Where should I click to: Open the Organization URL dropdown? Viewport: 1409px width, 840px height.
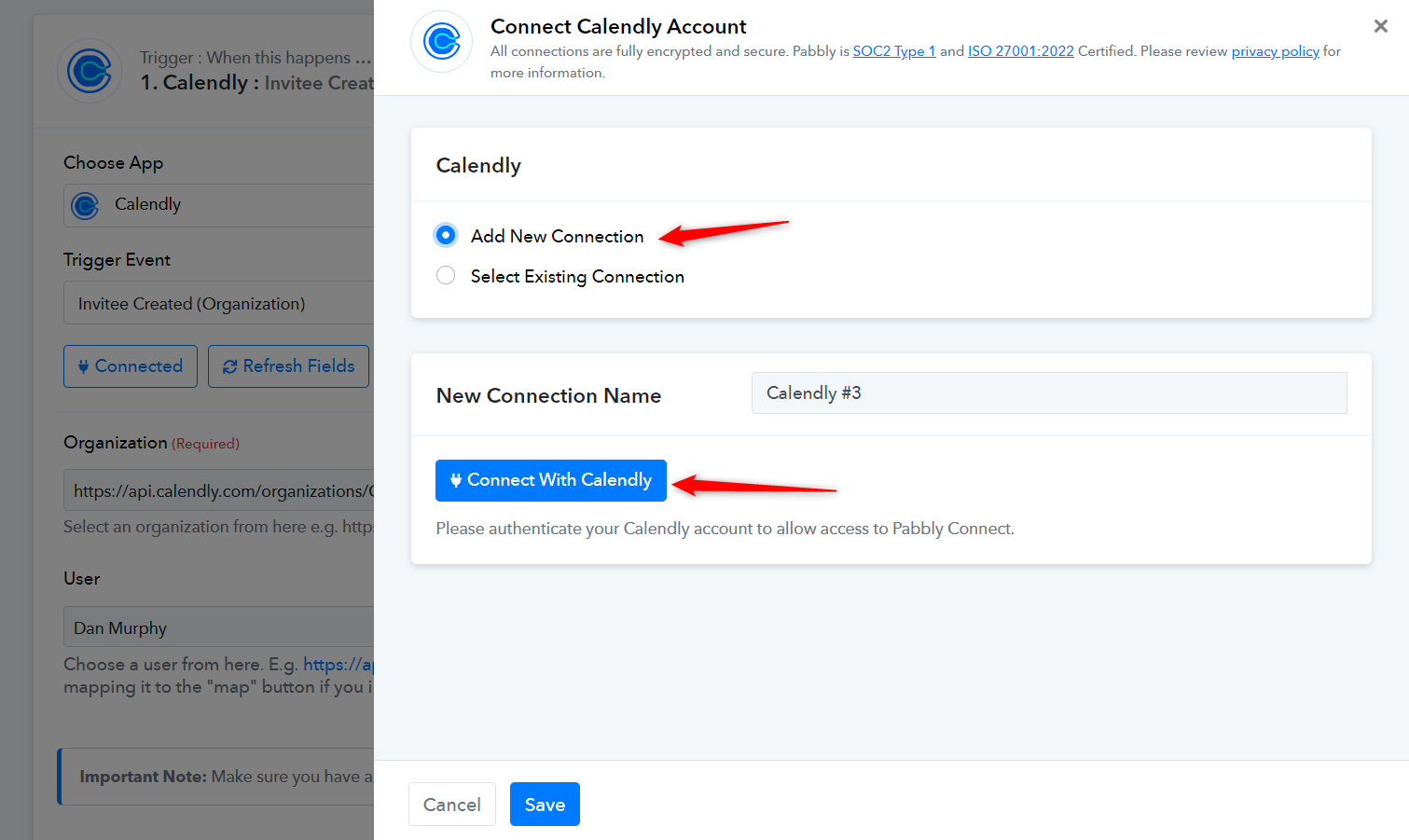[x=219, y=490]
